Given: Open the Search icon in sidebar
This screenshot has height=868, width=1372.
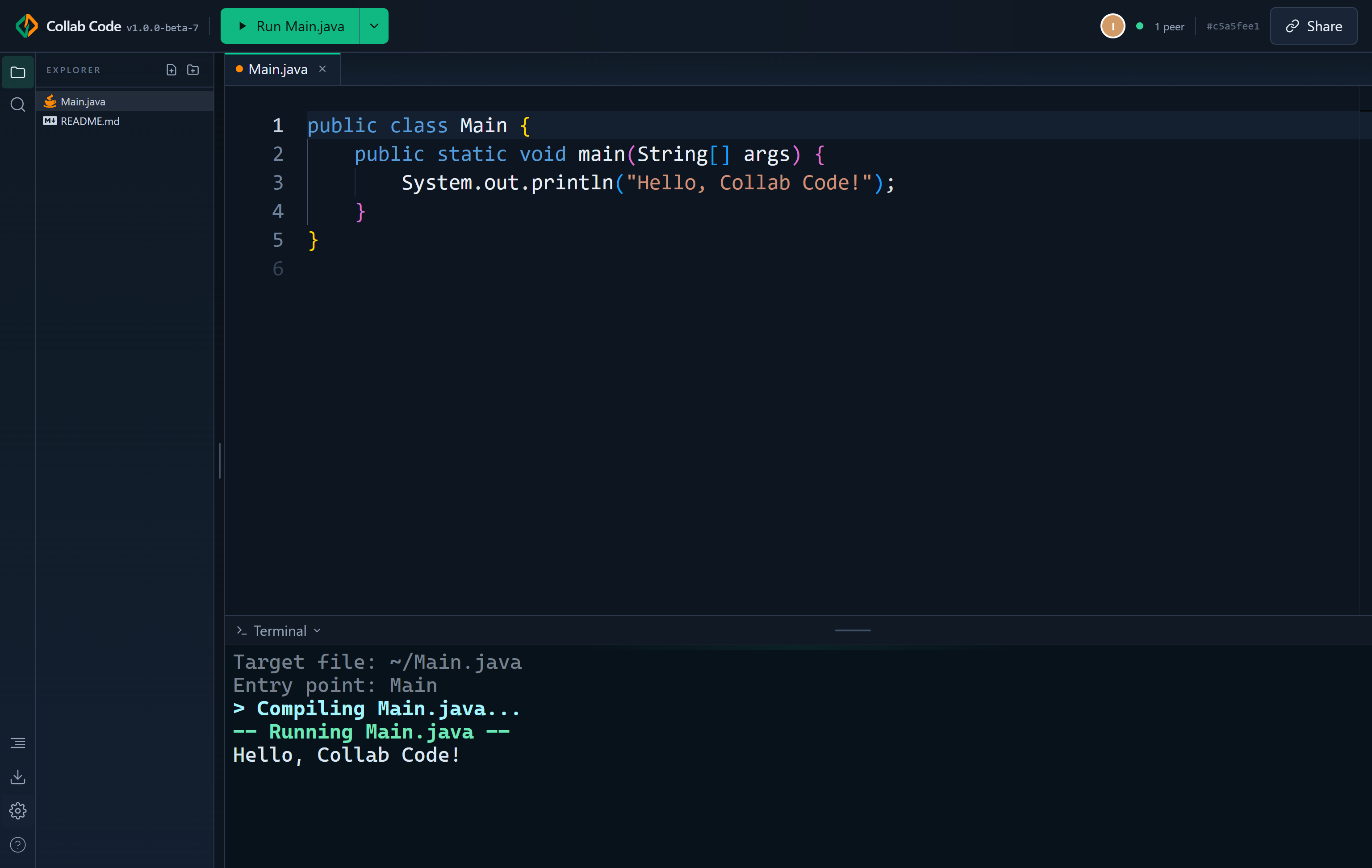Looking at the screenshot, I should point(18,105).
